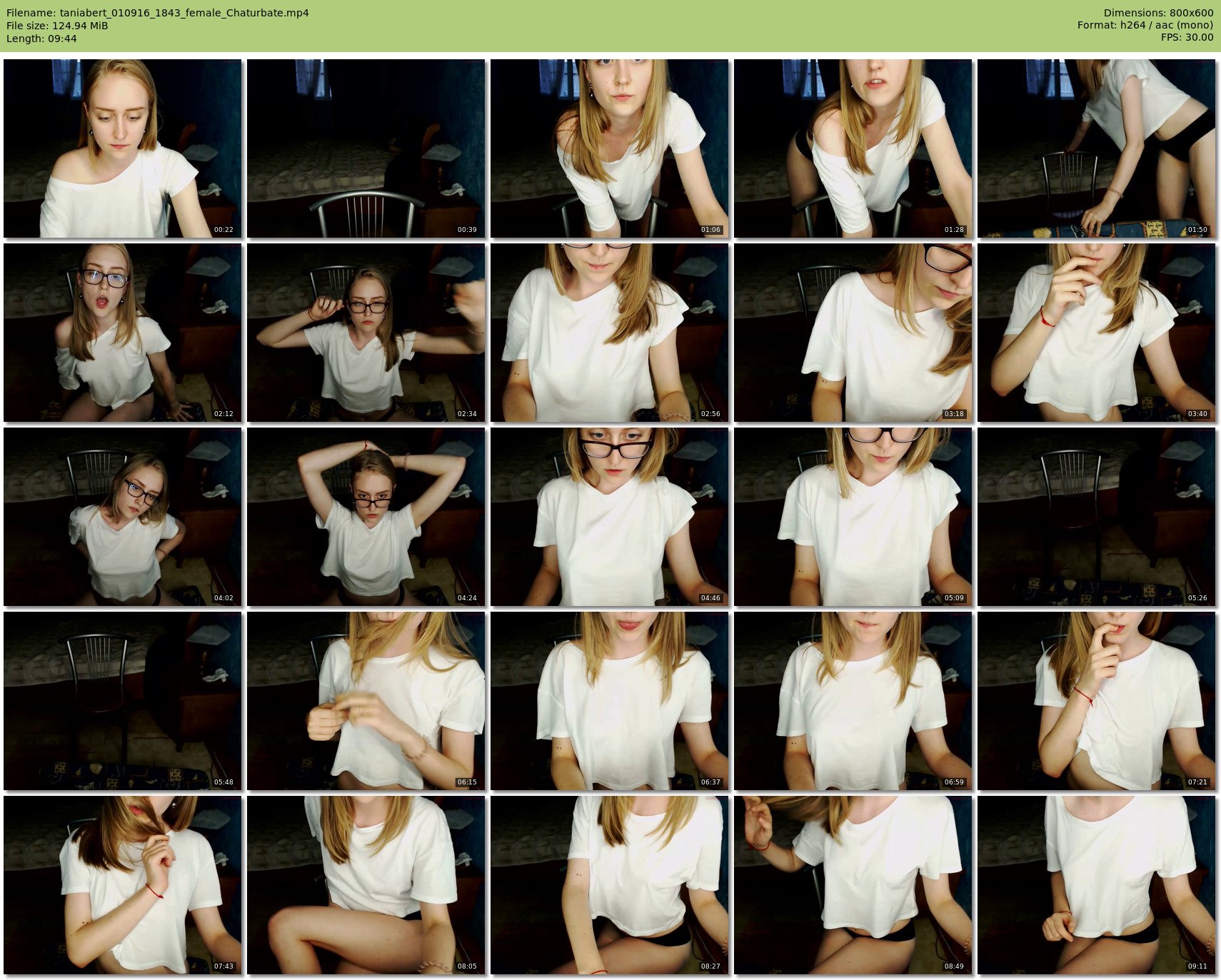Select the frame timestamped 02:12
Image resolution: width=1221 pixels, height=980 pixels.
click(x=122, y=333)
